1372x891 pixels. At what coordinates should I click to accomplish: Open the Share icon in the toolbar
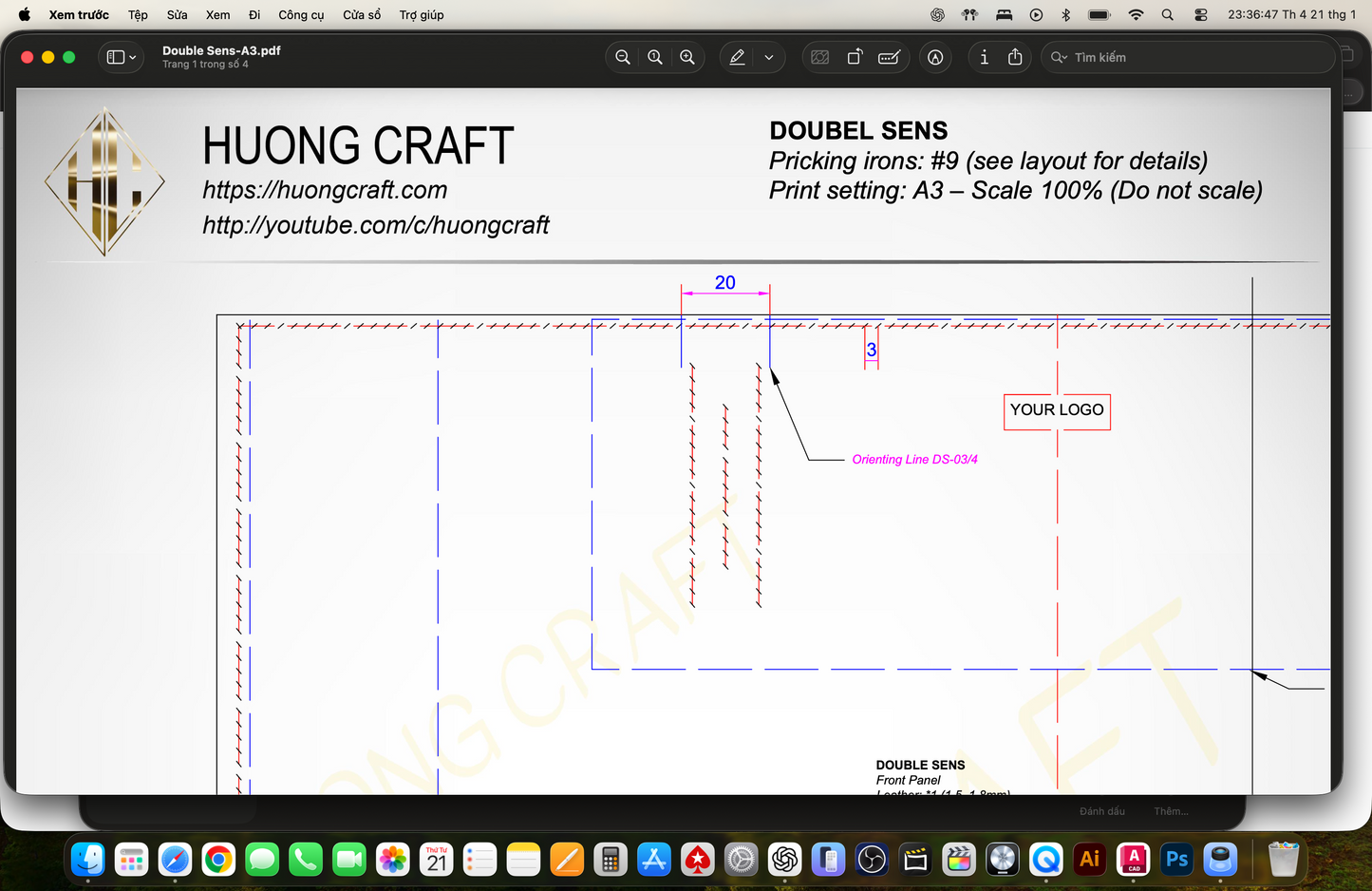[x=1016, y=57]
